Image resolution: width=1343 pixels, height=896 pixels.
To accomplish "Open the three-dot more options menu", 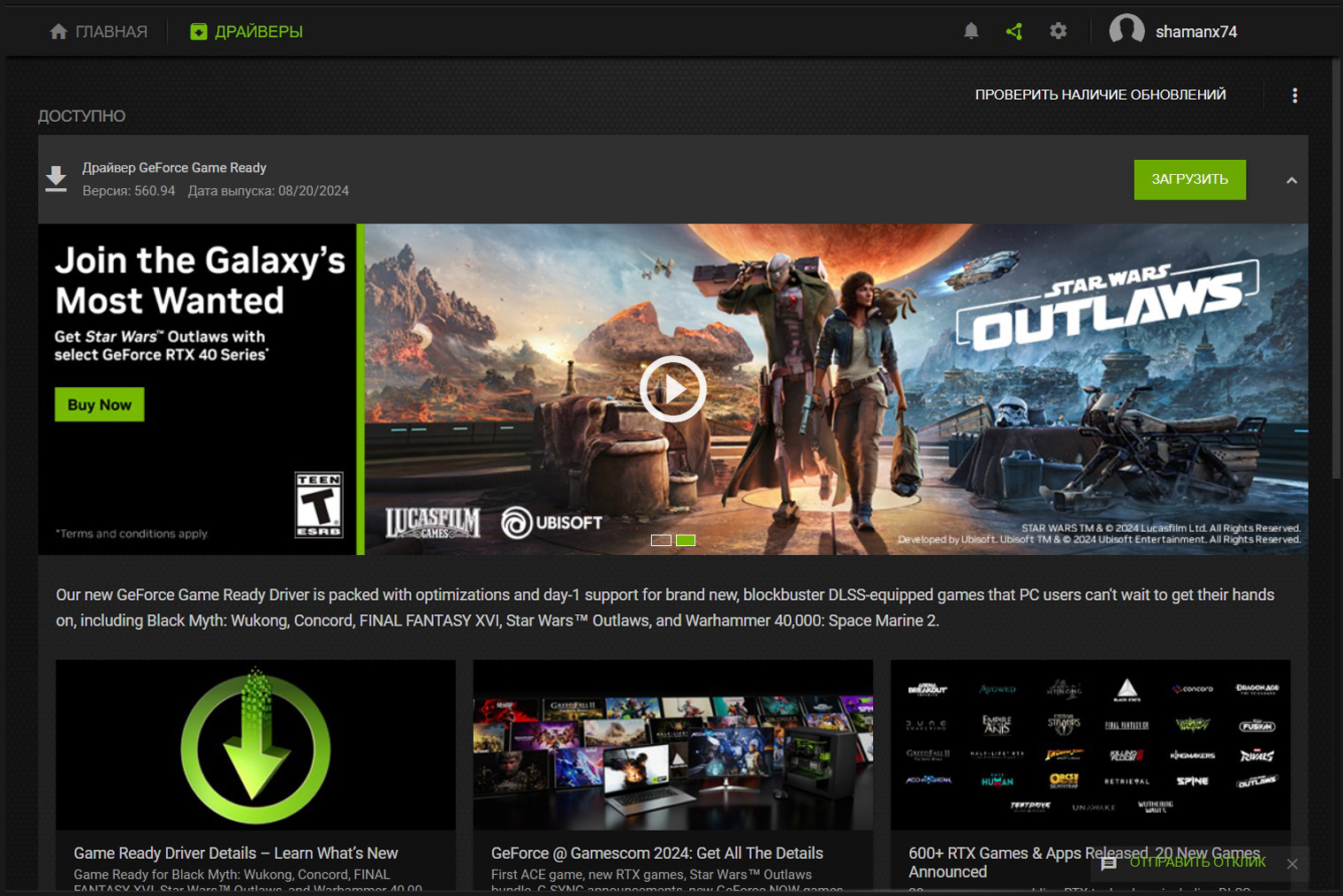I will pyautogui.click(x=1294, y=95).
